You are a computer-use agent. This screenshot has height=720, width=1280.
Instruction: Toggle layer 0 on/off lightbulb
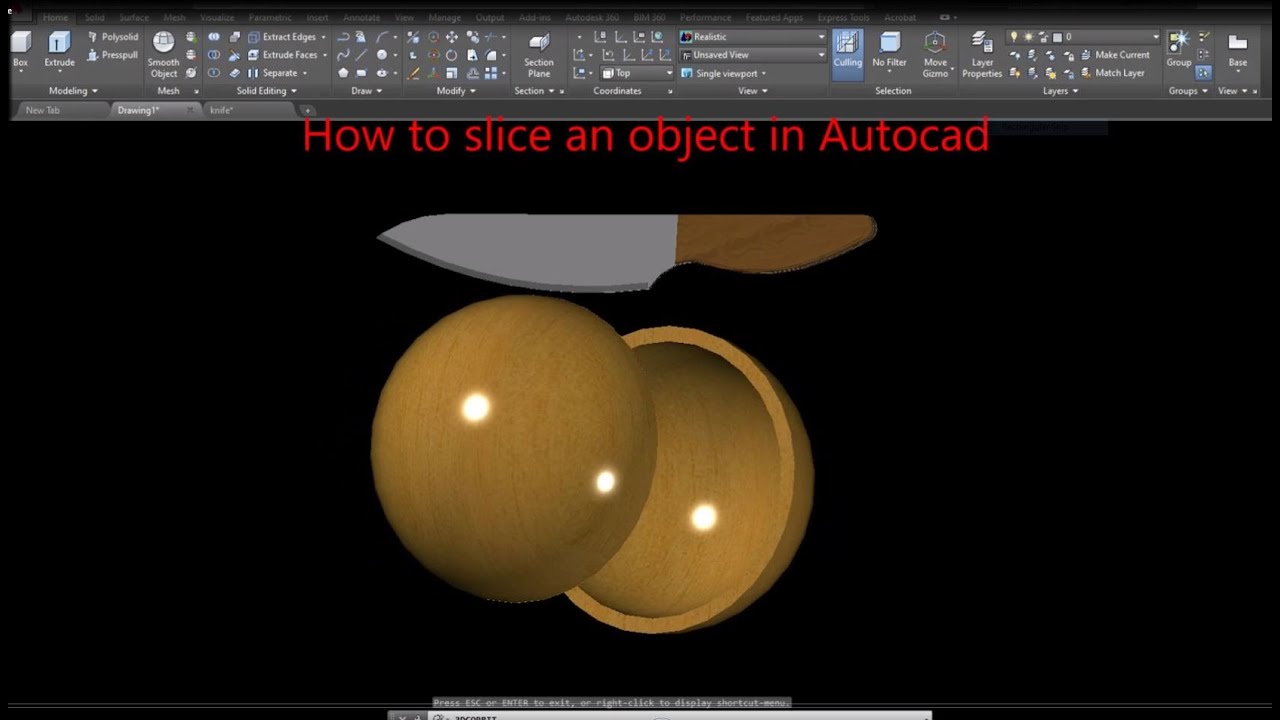pyautogui.click(x=1013, y=37)
